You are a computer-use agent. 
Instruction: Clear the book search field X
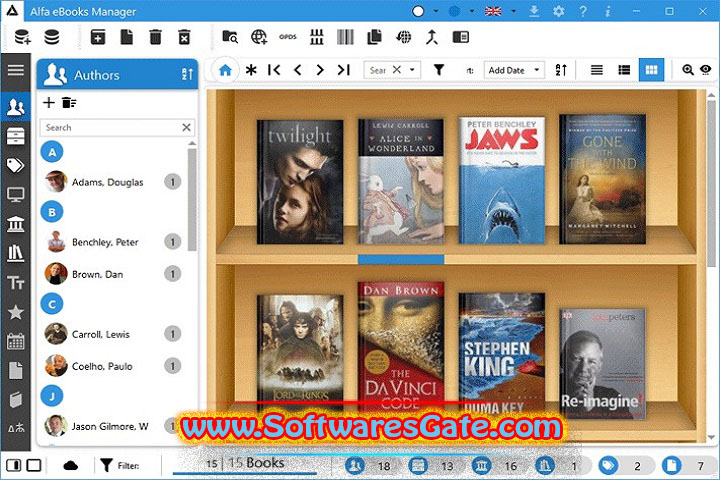pos(397,70)
